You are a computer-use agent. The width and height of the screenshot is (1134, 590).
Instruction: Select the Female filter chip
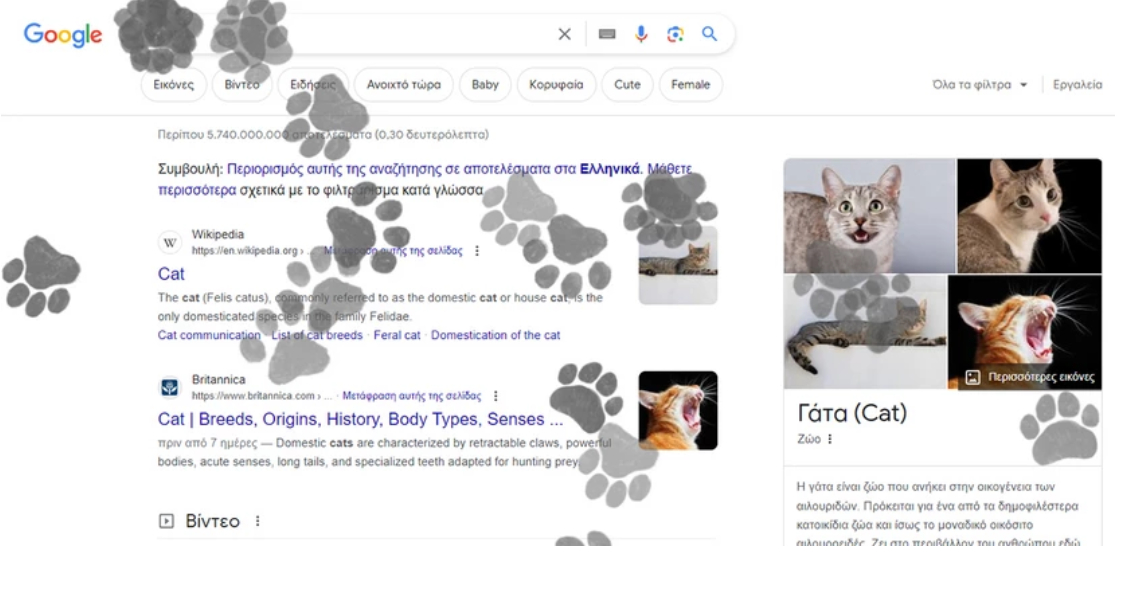(691, 85)
